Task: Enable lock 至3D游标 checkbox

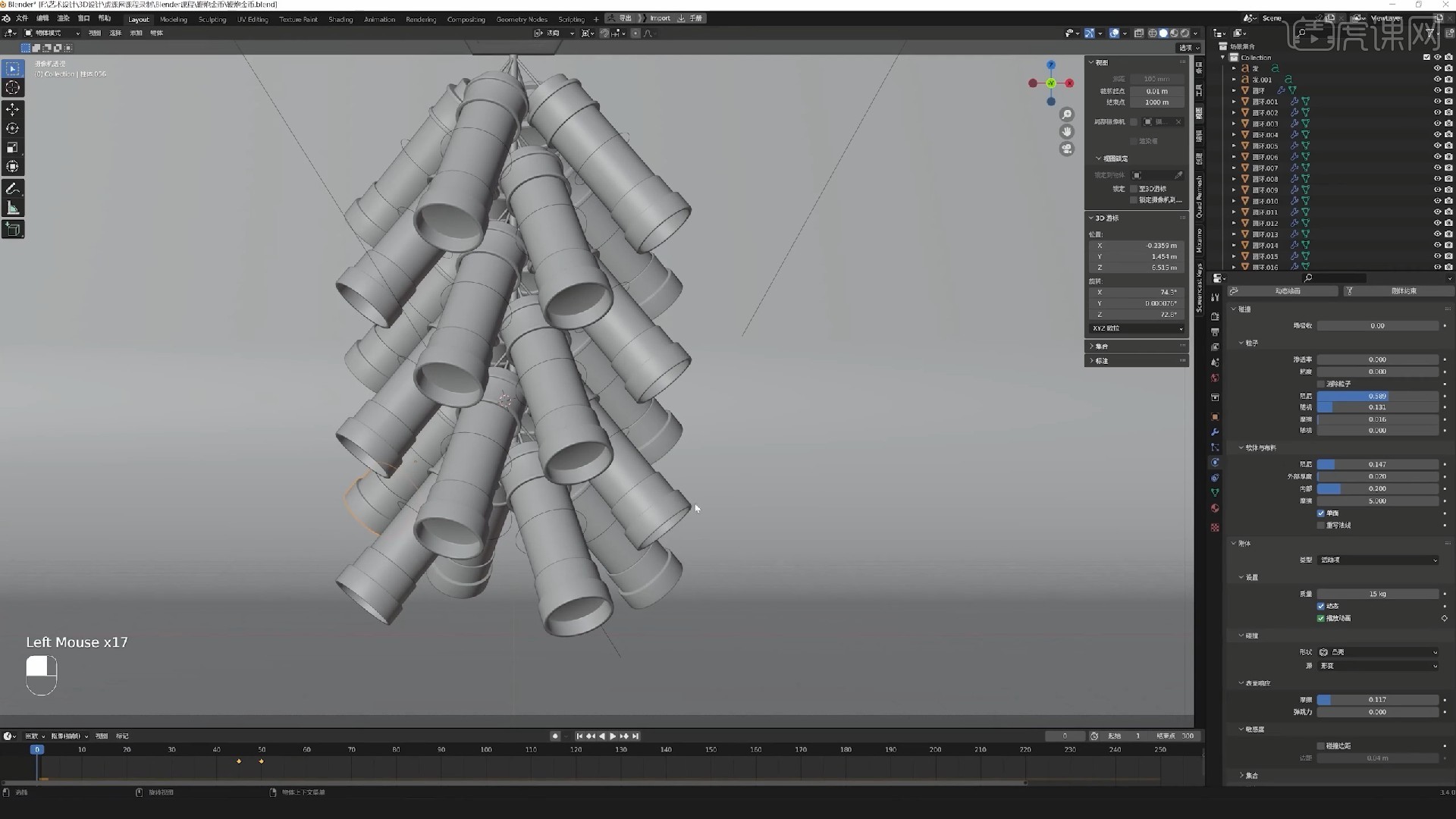Action: [x=1134, y=189]
